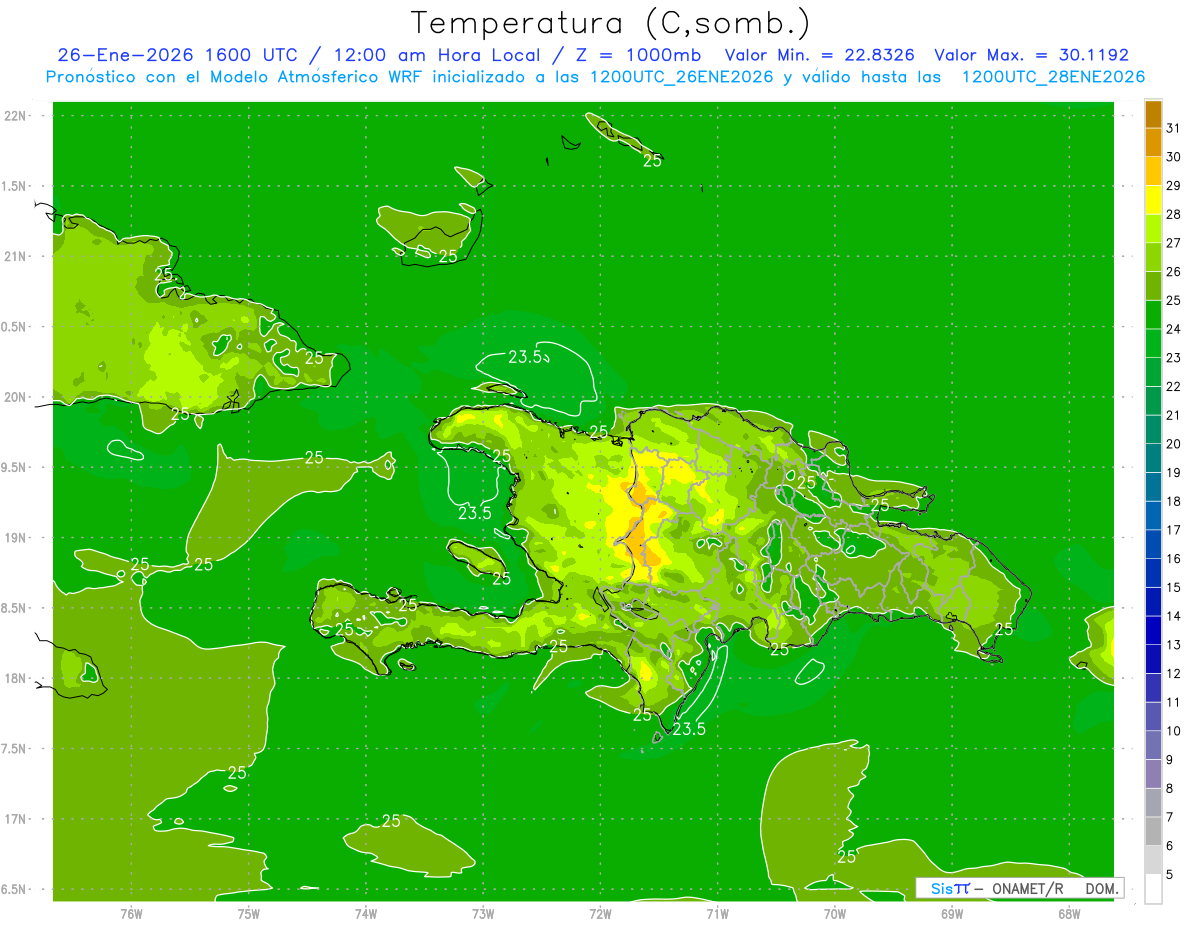Click the purple legend swatch between 9 and 10
Image resolution: width=1200 pixels, height=927 pixels.
[x=1153, y=745]
